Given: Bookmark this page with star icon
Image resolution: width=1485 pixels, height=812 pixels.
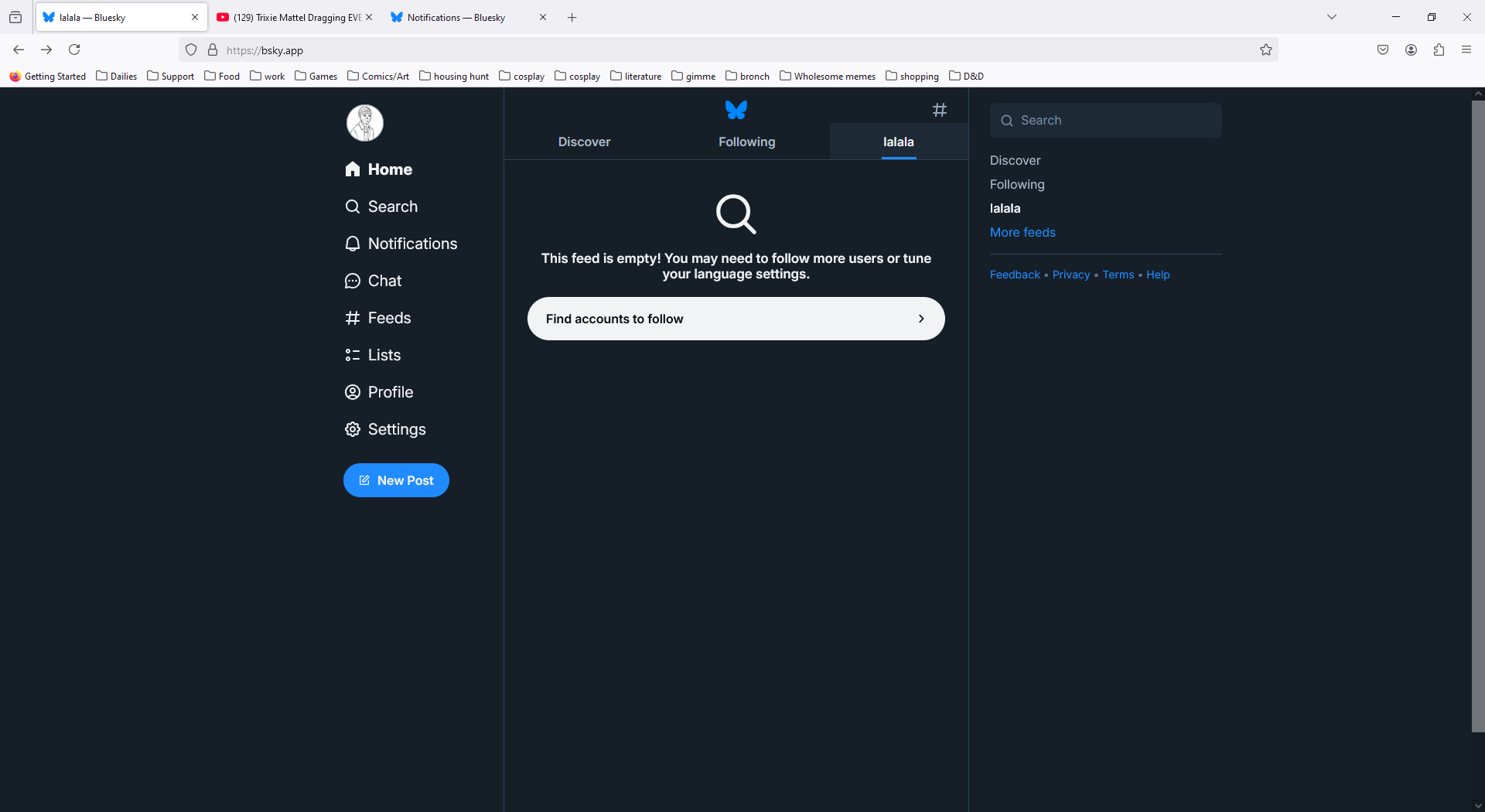Looking at the screenshot, I should (1265, 50).
